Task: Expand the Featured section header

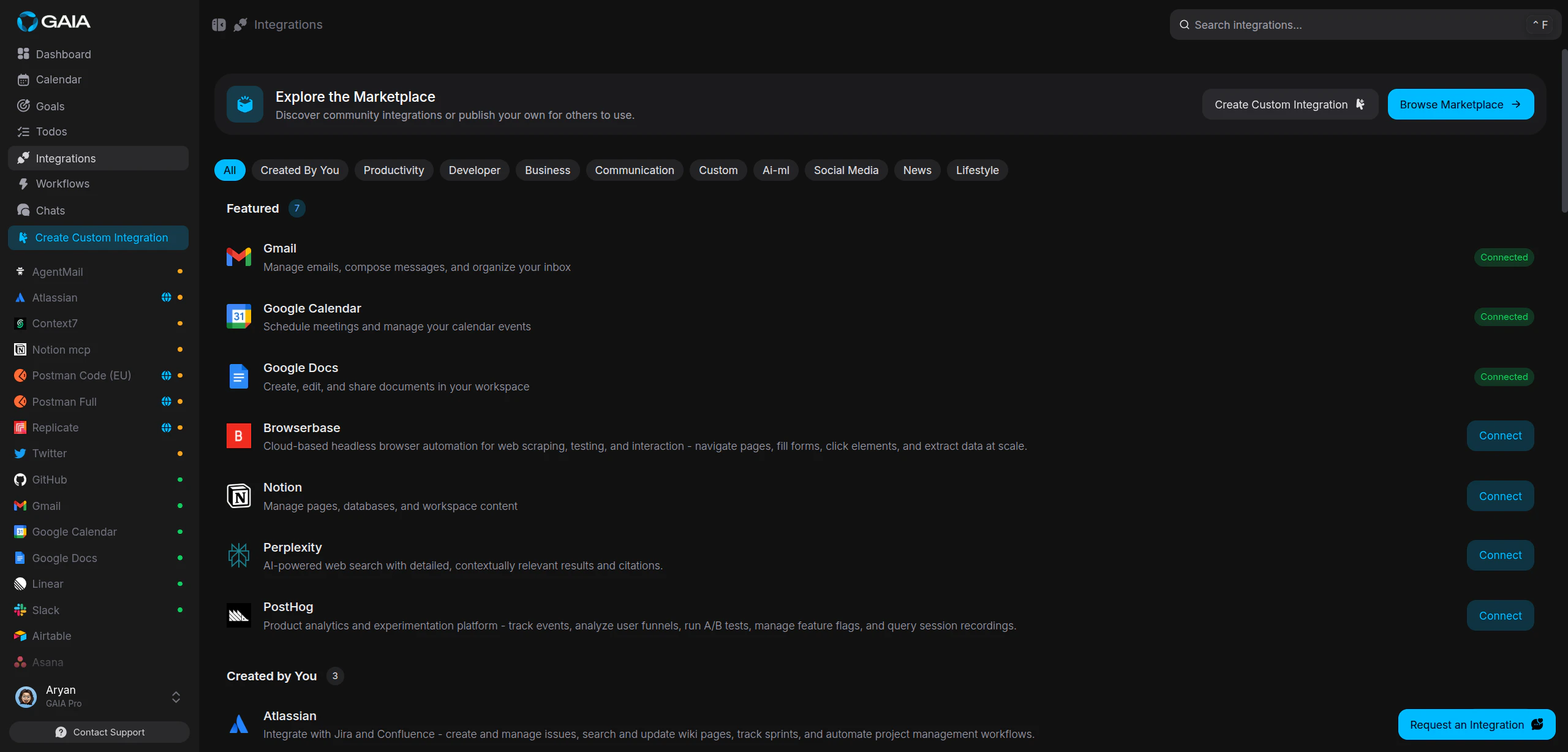Action: 252,208
